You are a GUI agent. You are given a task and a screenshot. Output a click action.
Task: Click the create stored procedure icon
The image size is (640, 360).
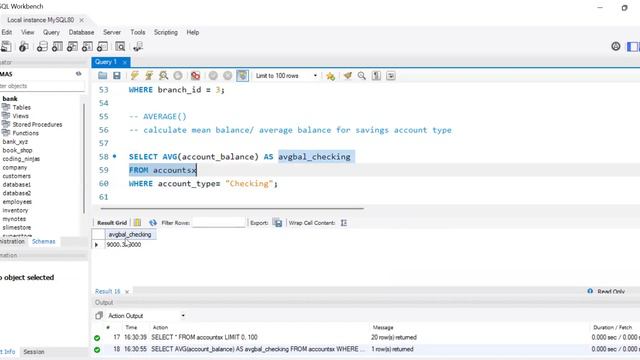tap(87, 47)
